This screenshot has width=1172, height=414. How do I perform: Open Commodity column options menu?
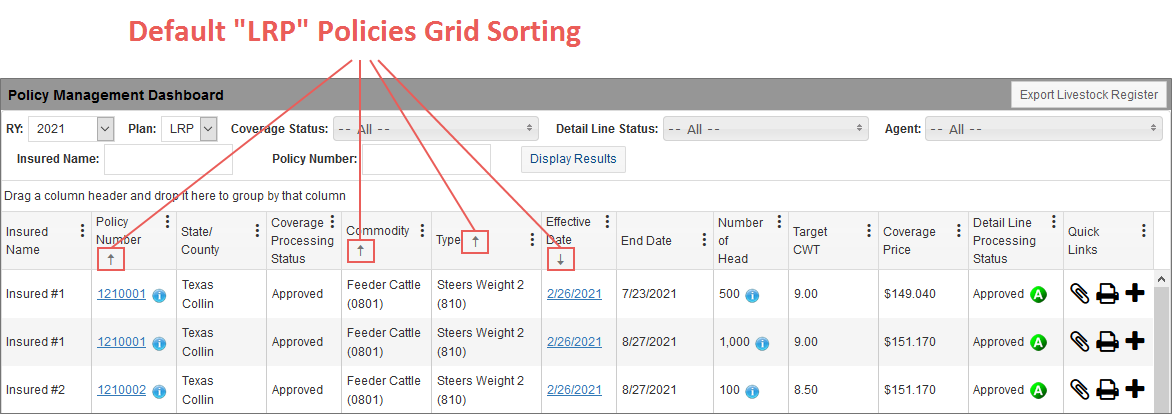point(423,231)
